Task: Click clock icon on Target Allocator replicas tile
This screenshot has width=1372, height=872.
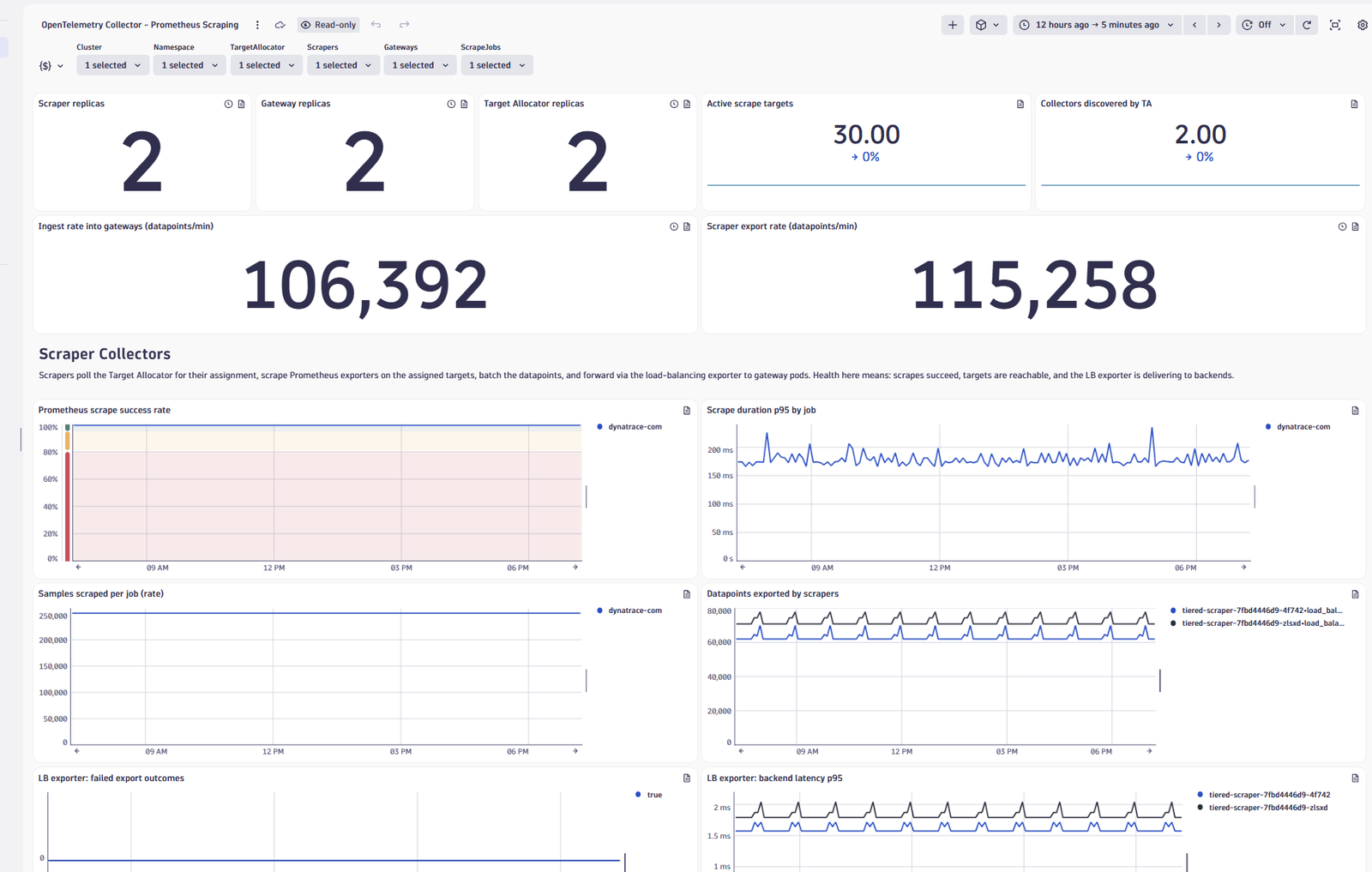Action: [674, 104]
